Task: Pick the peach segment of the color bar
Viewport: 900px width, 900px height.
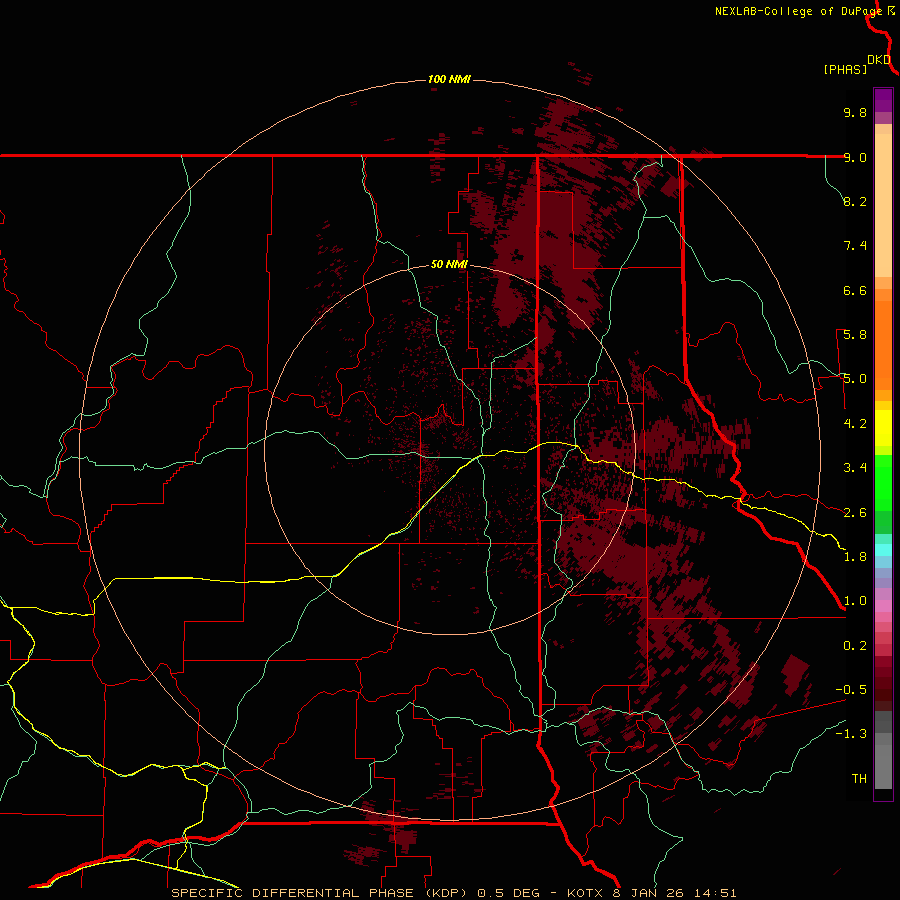Action: click(x=883, y=201)
